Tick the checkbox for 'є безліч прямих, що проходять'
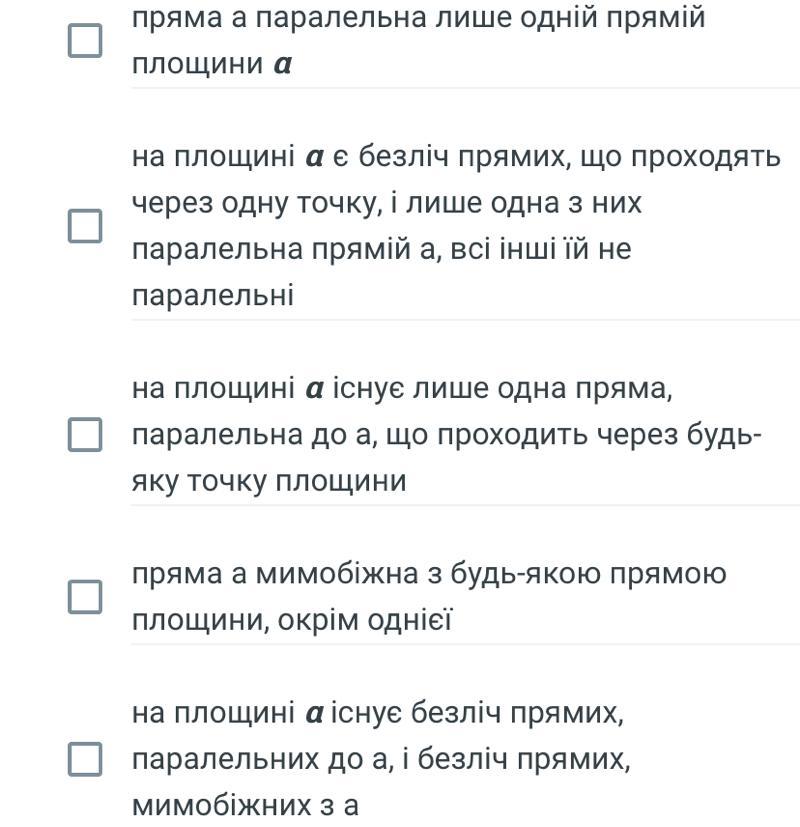The width and height of the screenshot is (800, 827). 85,226
